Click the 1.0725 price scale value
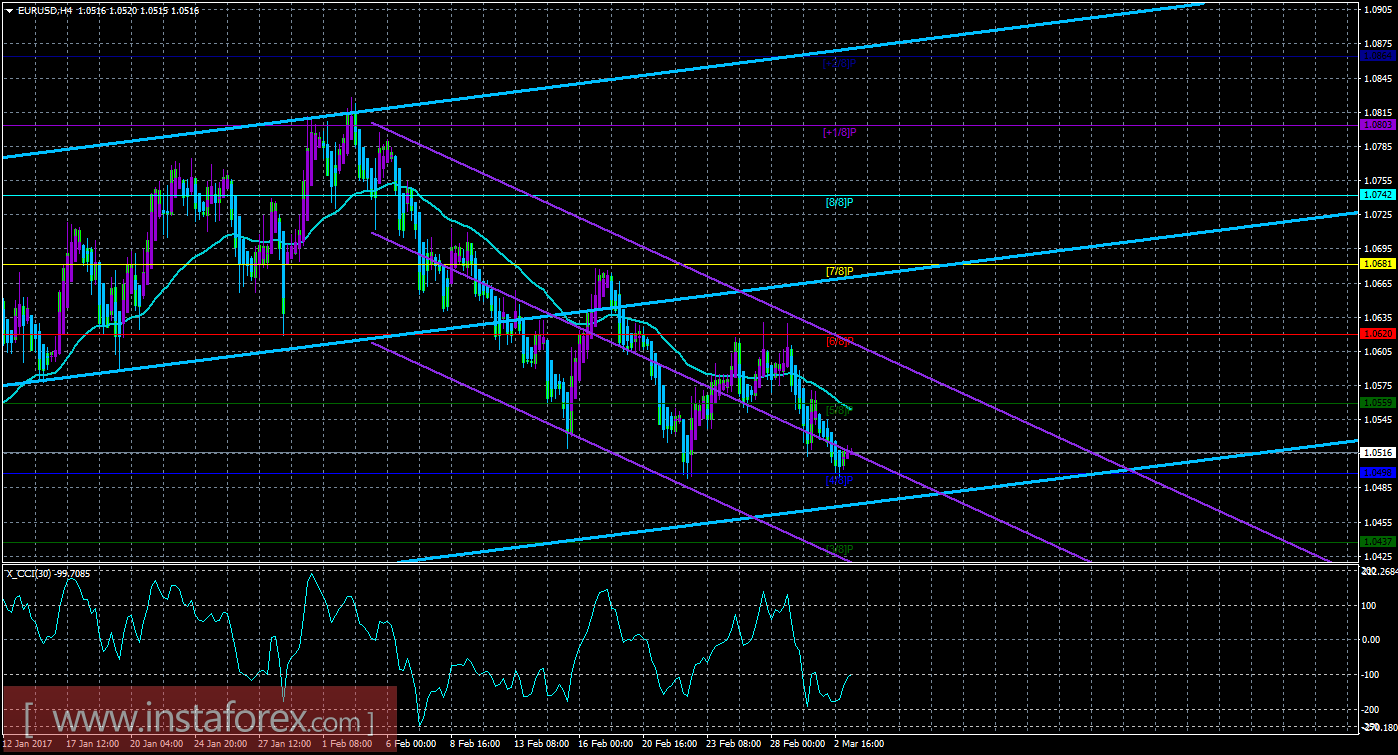 click(1377, 214)
